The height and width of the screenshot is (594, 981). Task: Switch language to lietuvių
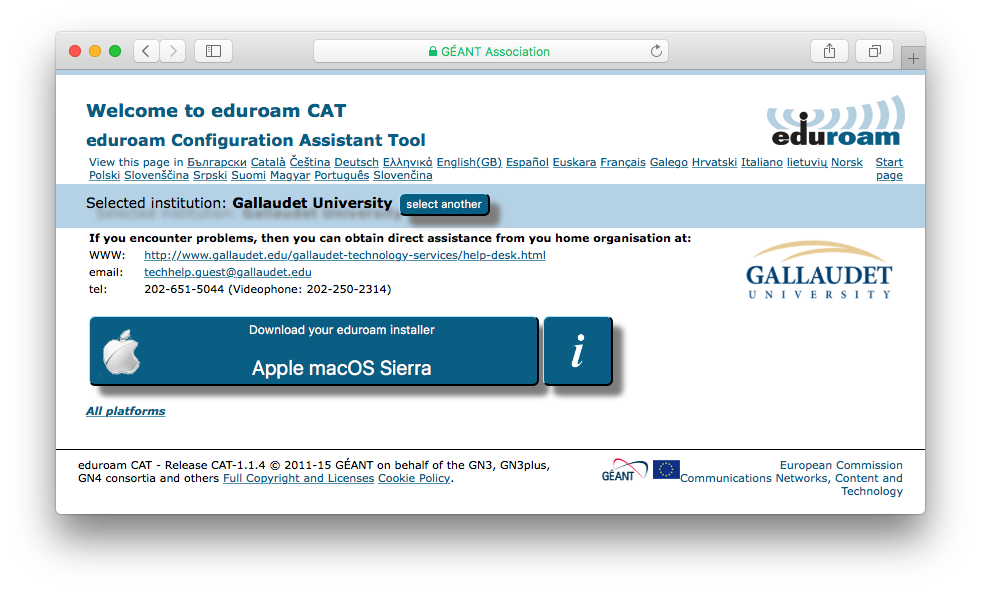point(806,162)
